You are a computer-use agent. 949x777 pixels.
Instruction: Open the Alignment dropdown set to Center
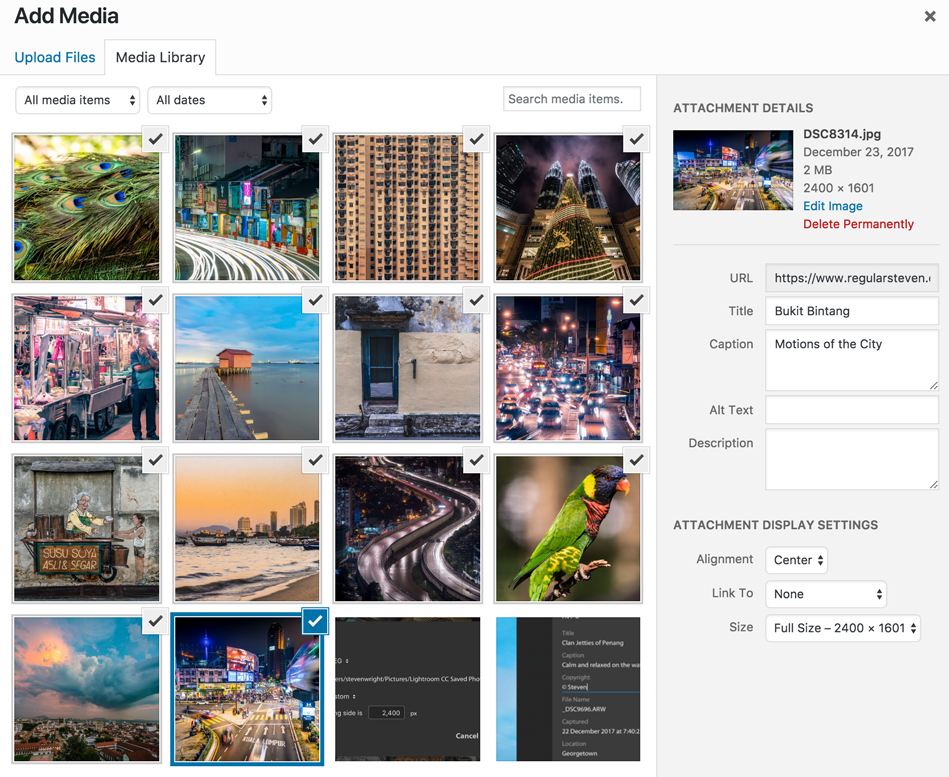pyautogui.click(x=797, y=560)
